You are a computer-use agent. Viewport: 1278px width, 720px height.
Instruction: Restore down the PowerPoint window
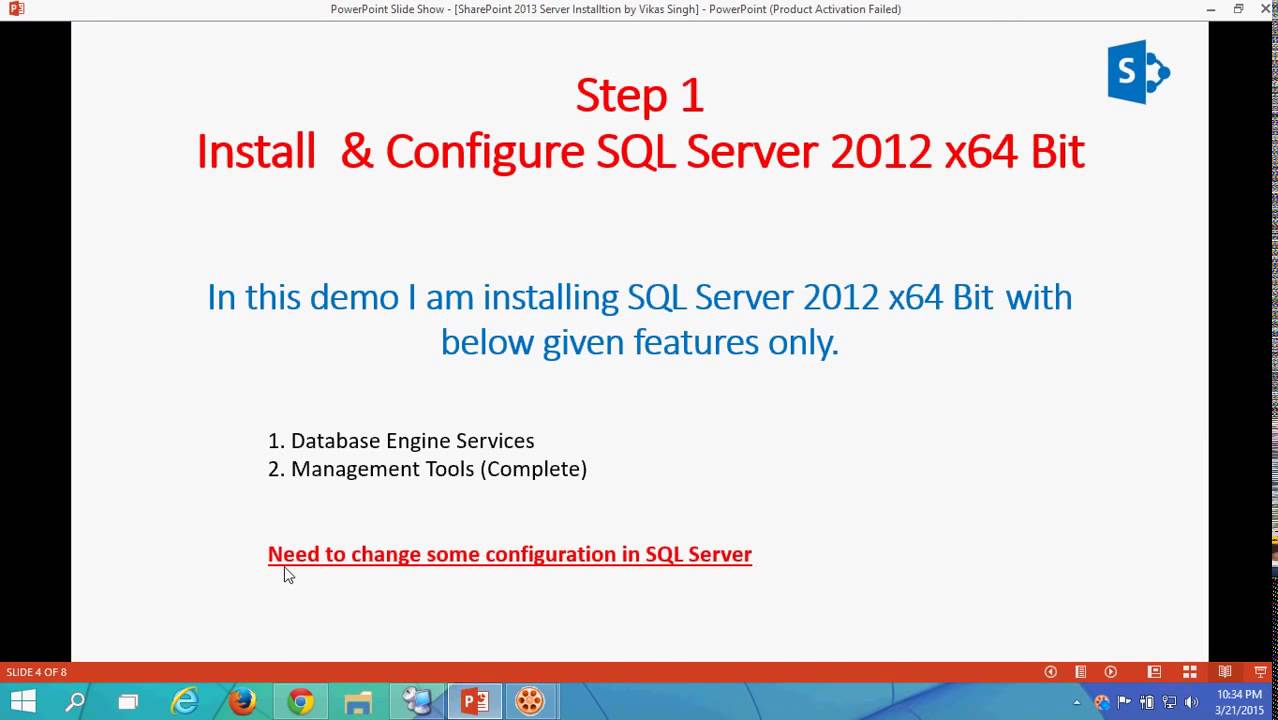(x=1238, y=9)
